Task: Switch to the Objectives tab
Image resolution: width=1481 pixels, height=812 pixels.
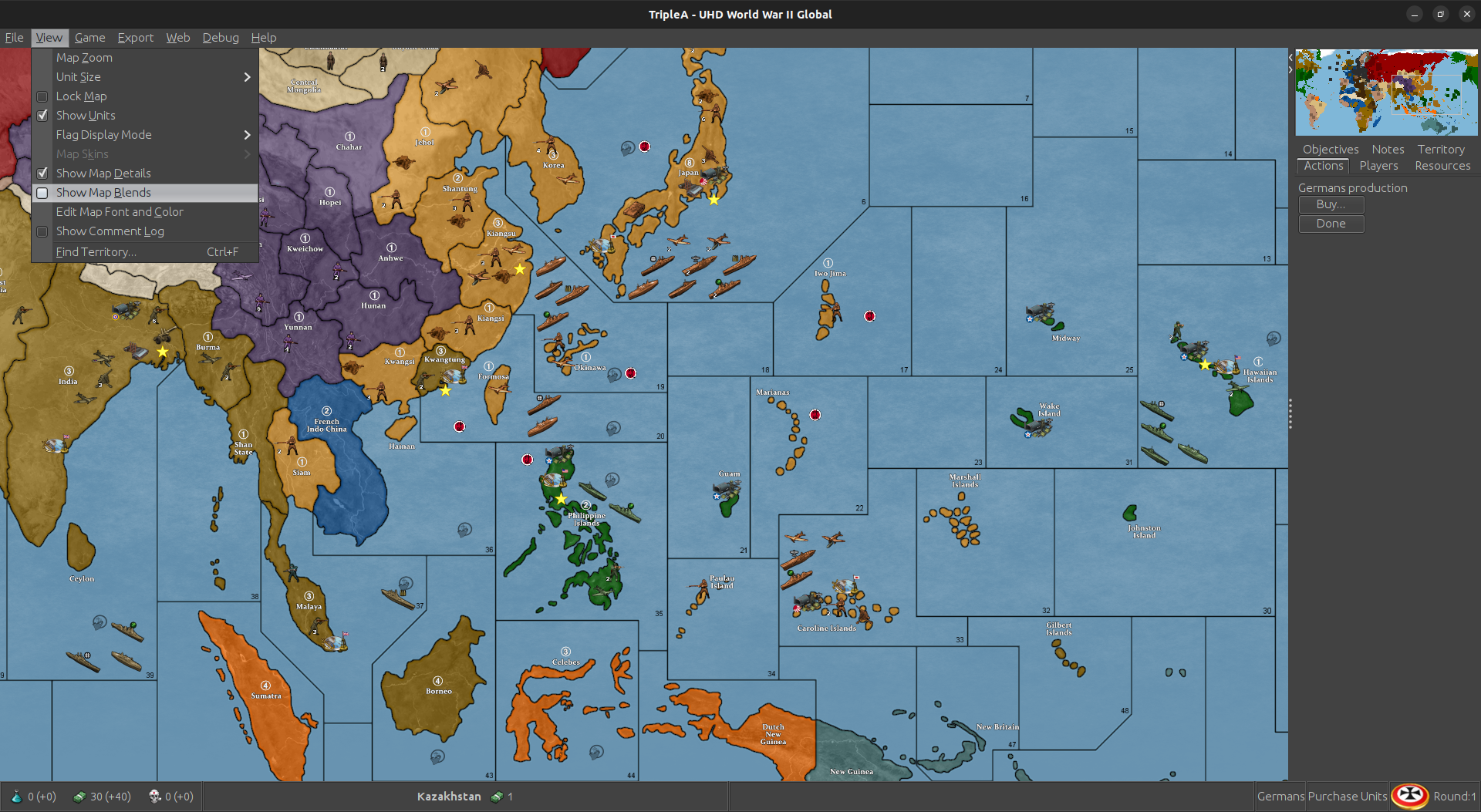Action: [1331, 150]
